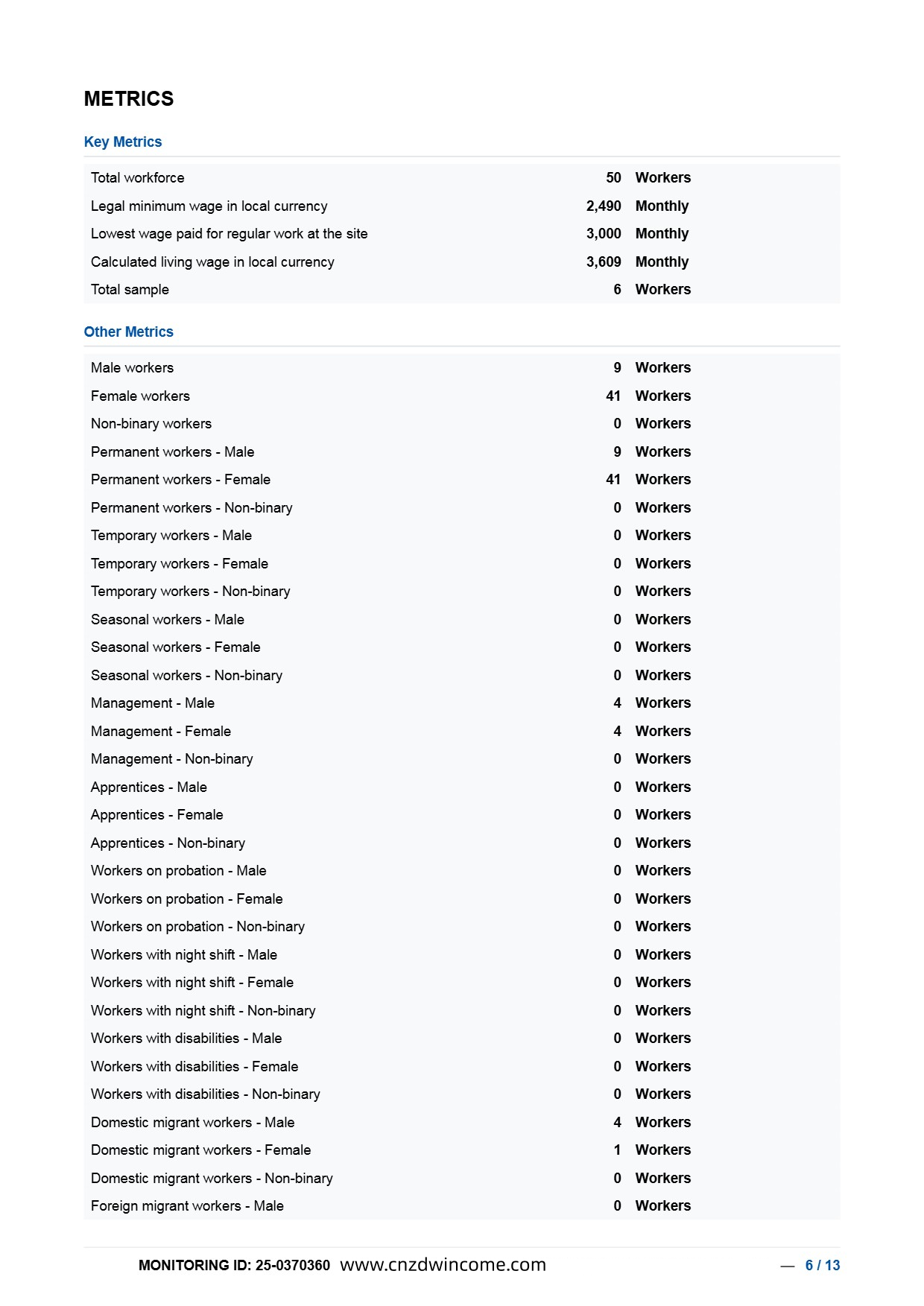Select the Total workforce row label

(x=138, y=178)
